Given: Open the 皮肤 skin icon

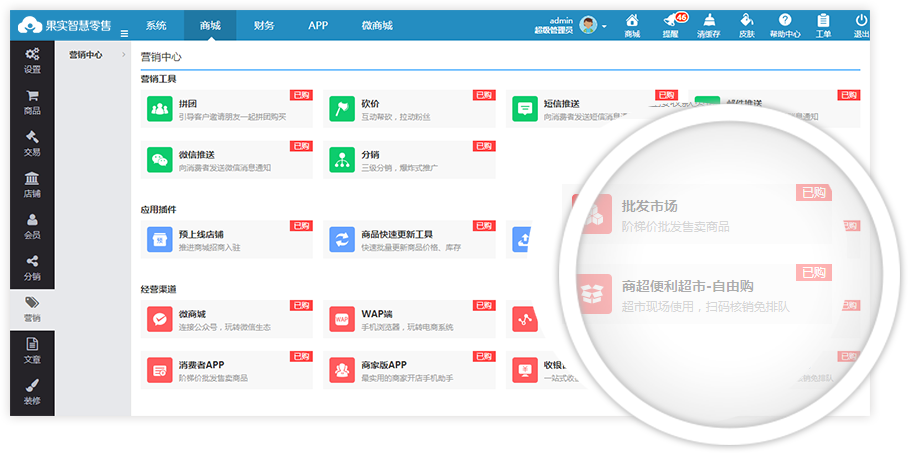Looking at the screenshot, I should pyautogui.click(x=747, y=26).
